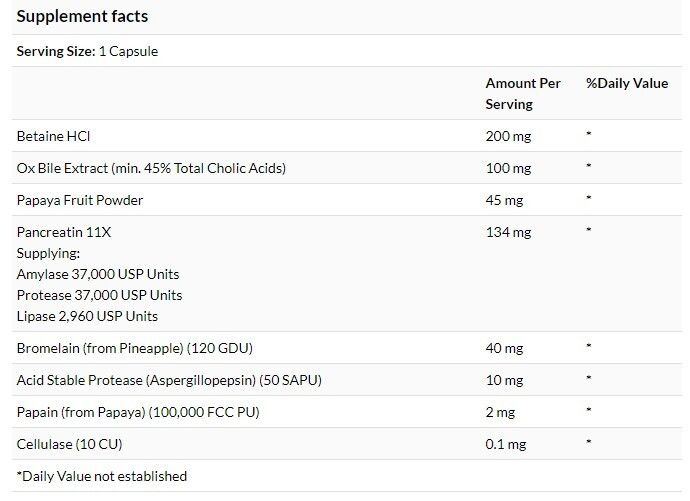690x501 pixels.
Task: Select the Betaine HCl row label
Action: (53, 136)
